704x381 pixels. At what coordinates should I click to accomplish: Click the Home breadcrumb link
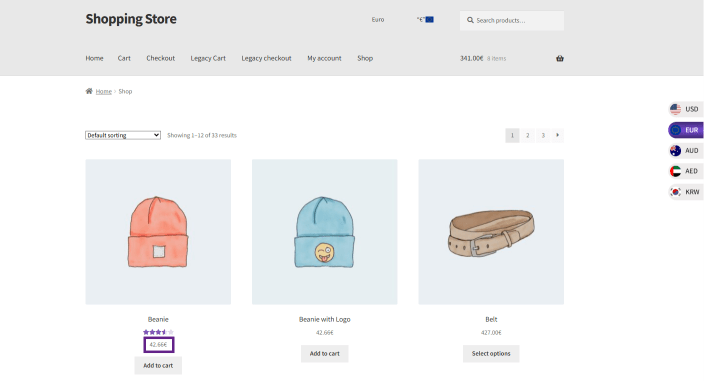pos(104,92)
